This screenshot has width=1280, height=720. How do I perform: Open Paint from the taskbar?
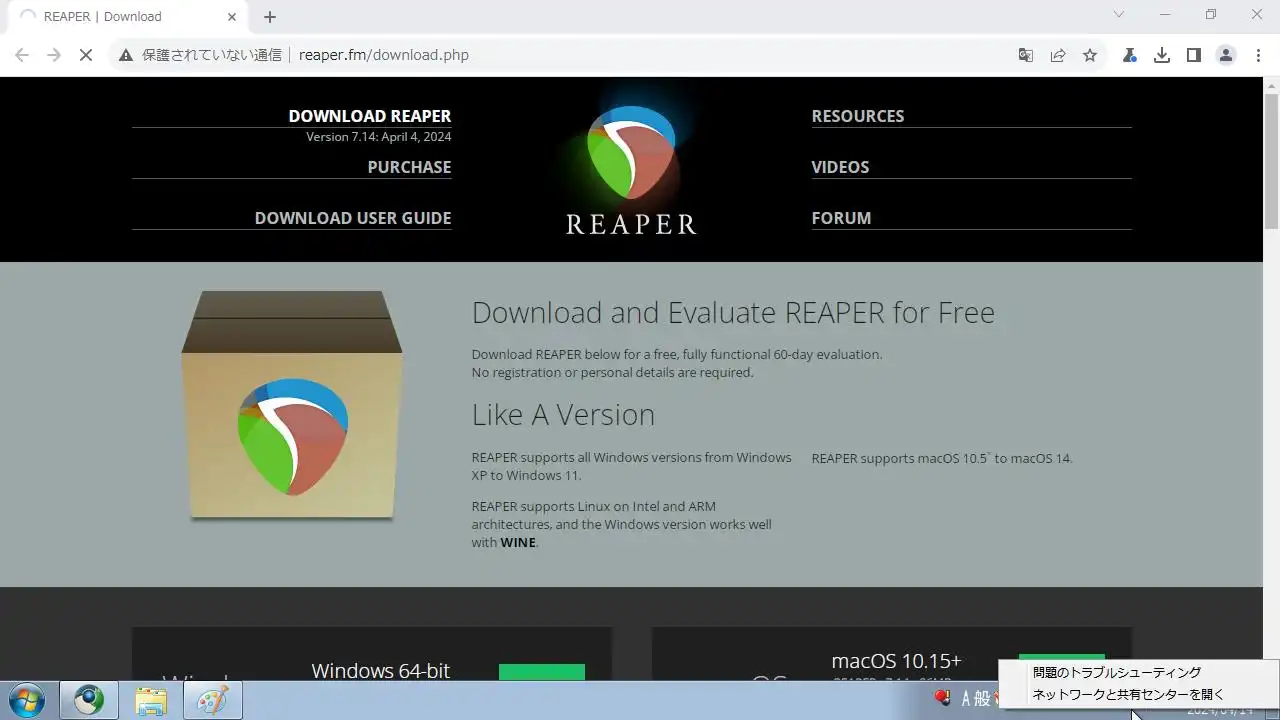(x=212, y=701)
